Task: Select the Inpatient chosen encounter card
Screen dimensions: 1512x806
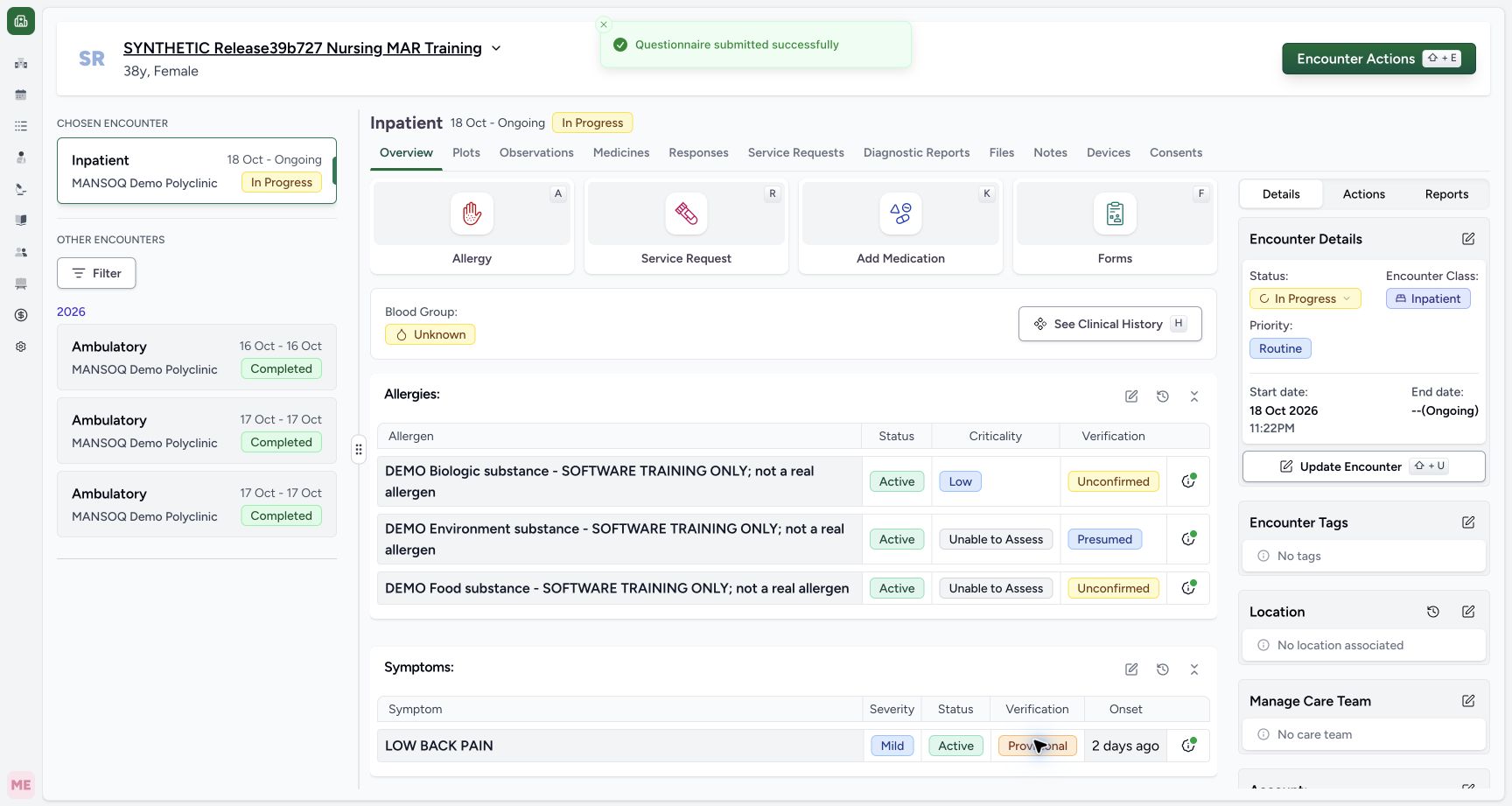Action: (x=197, y=171)
